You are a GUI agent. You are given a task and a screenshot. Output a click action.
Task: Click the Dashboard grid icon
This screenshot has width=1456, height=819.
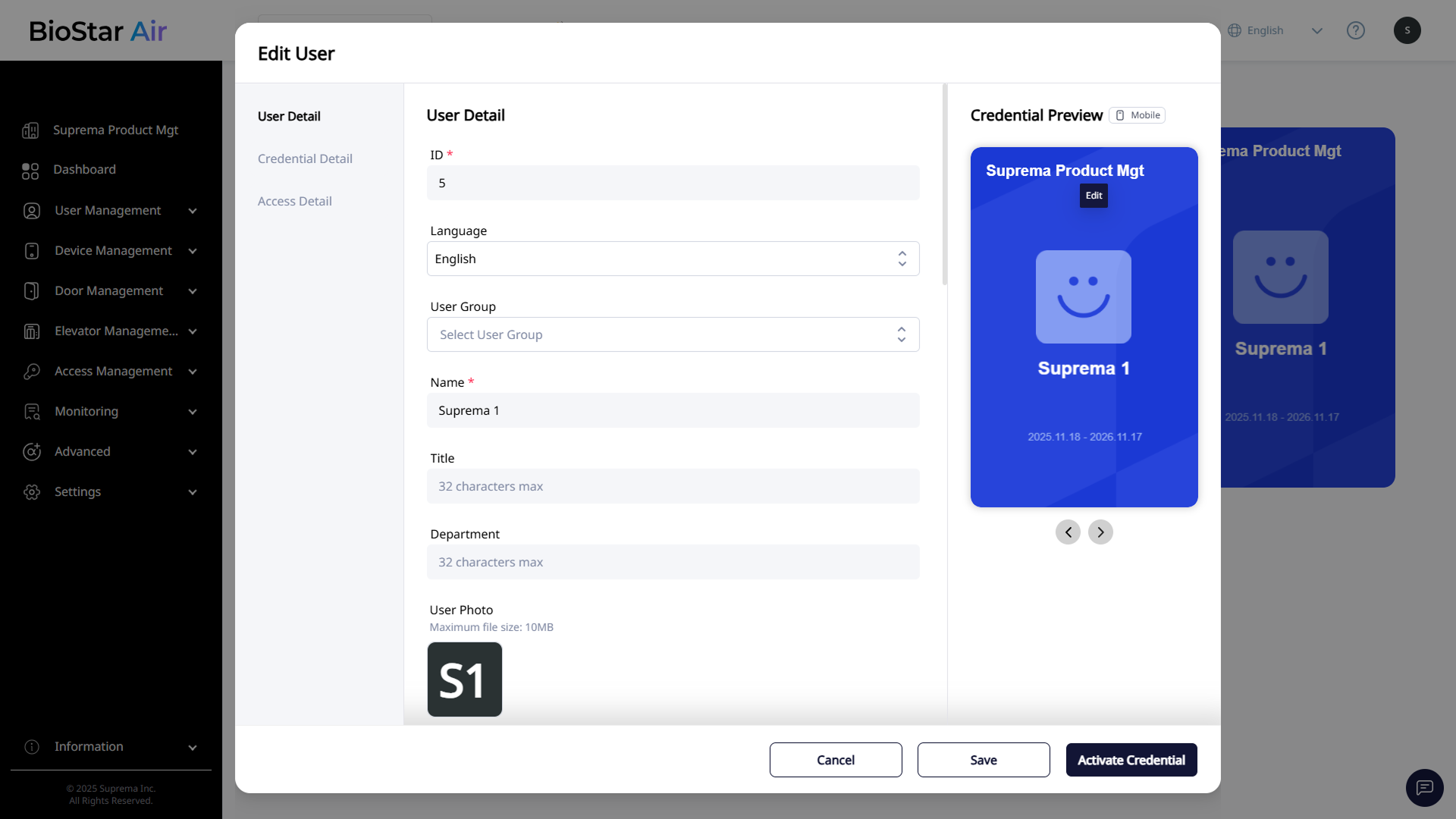point(30,171)
